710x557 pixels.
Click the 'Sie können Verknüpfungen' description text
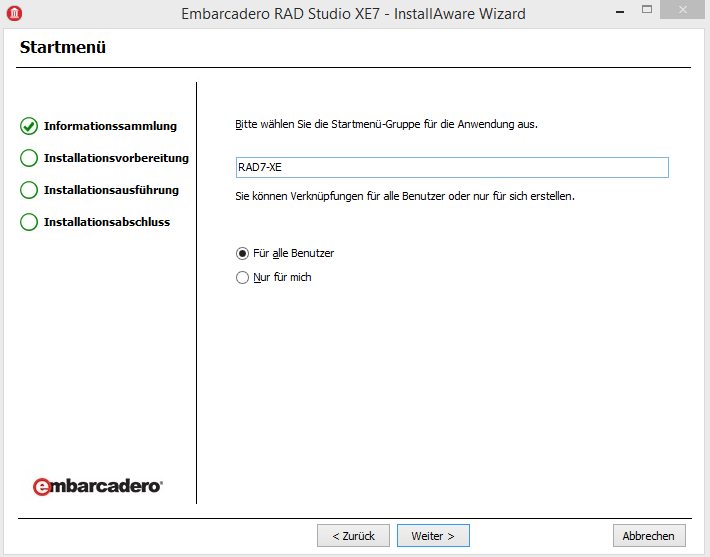coord(405,197)
